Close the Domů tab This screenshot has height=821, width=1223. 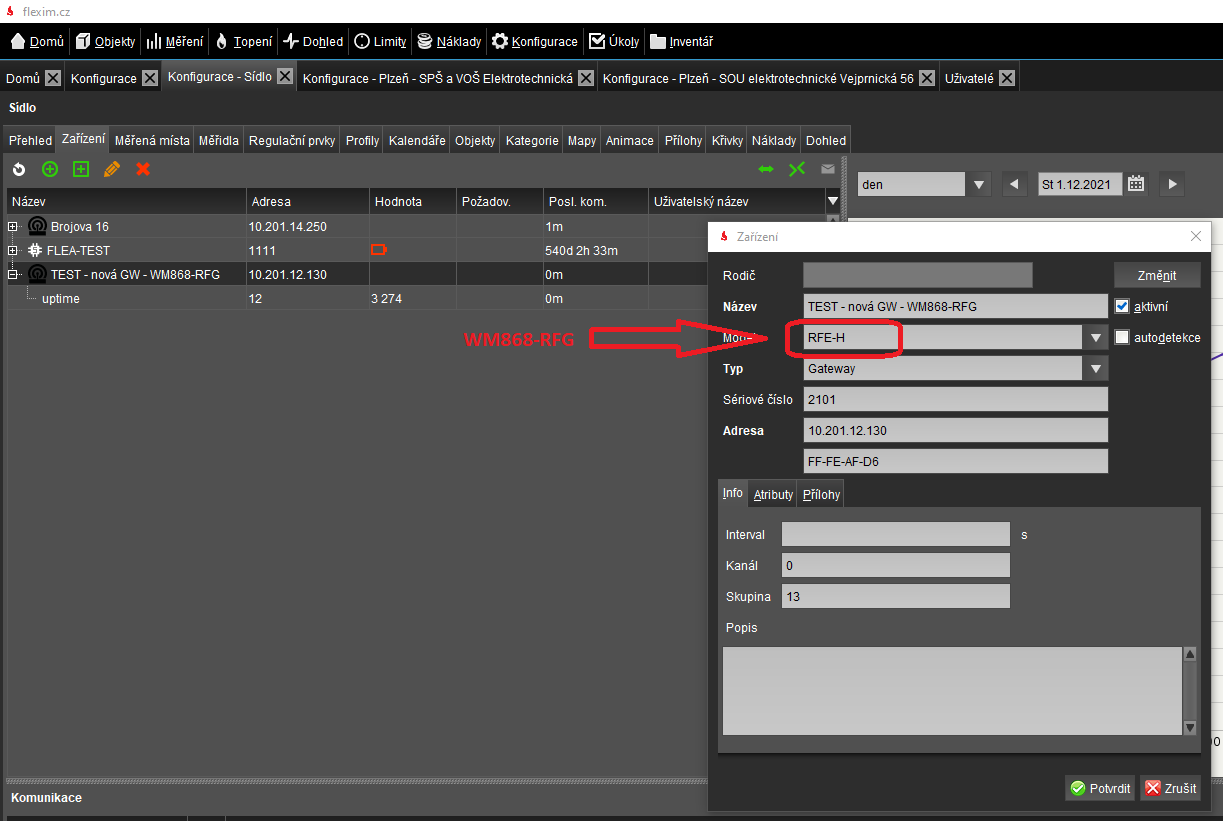53,78
